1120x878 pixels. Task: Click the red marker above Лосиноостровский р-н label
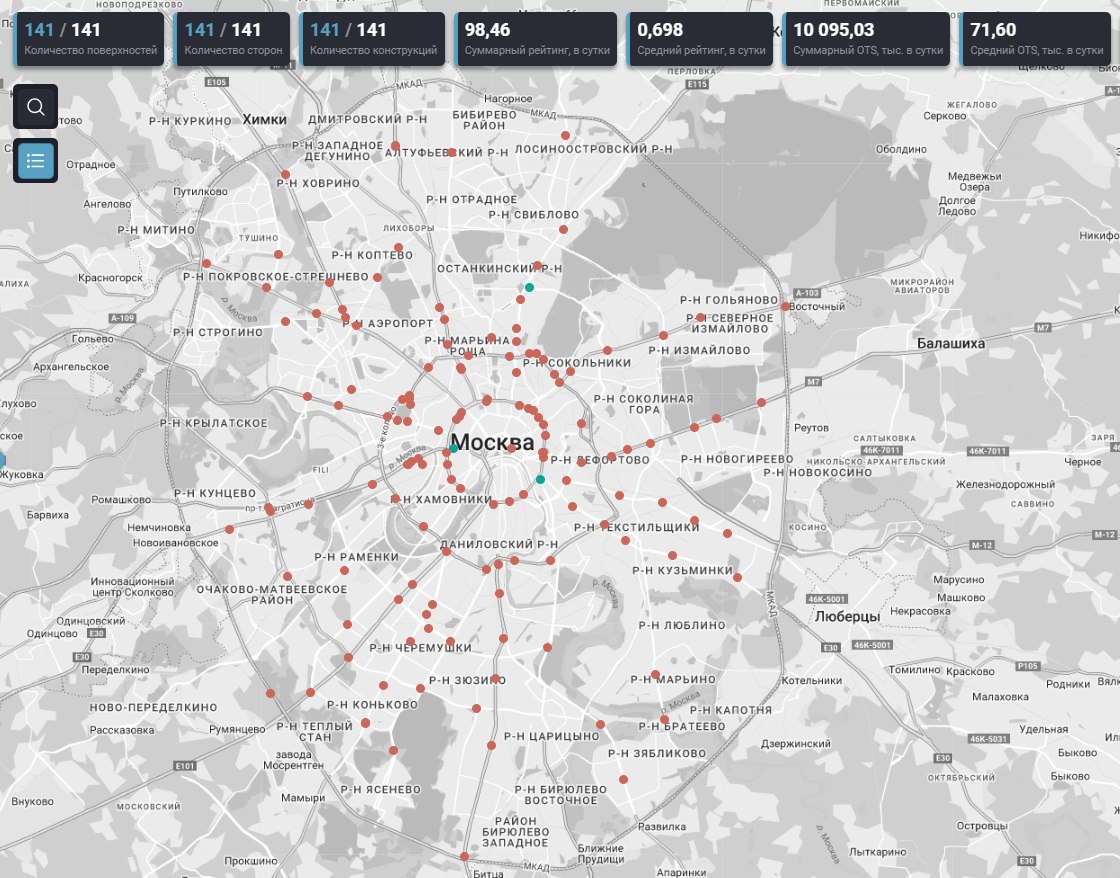565,135
